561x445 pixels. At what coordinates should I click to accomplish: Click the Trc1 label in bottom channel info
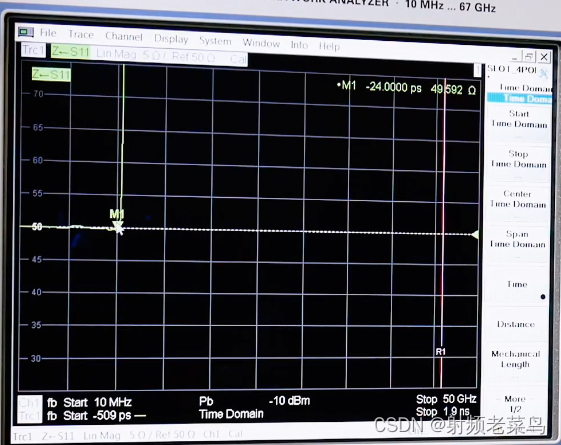pos(30,416)
